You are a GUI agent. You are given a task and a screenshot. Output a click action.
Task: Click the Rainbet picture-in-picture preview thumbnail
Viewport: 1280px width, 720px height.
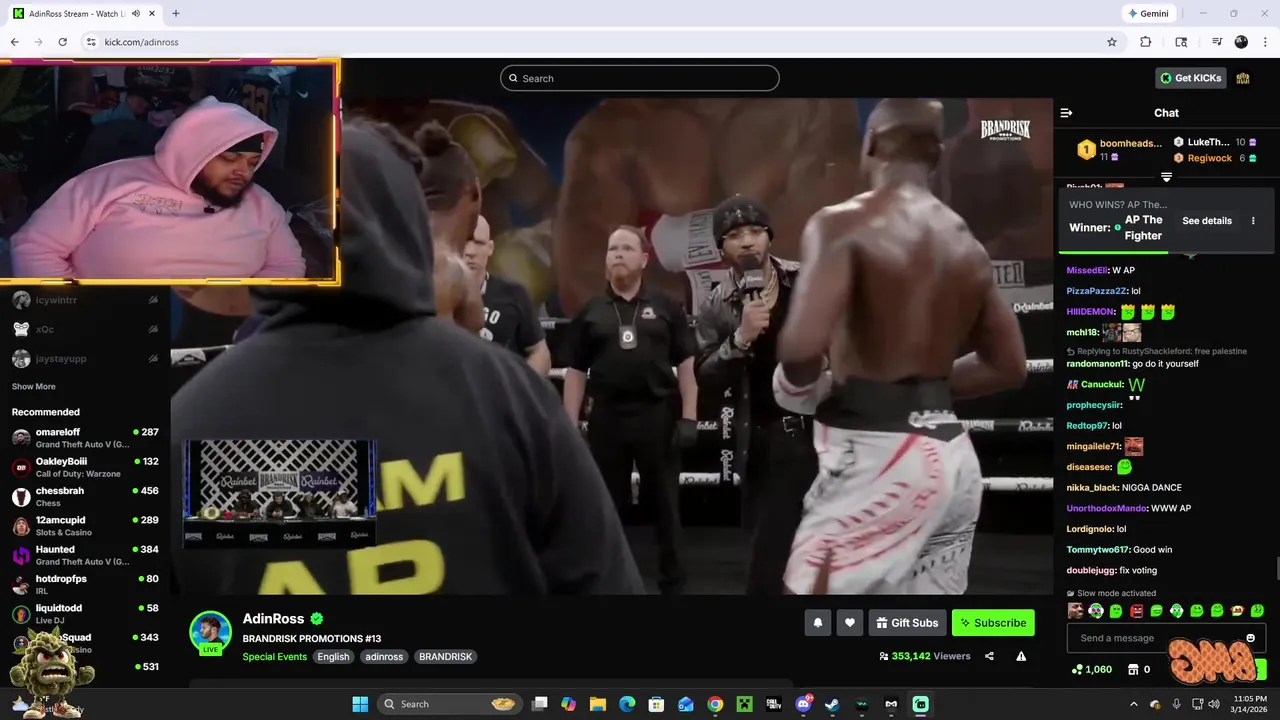click(x=279, y=493)
